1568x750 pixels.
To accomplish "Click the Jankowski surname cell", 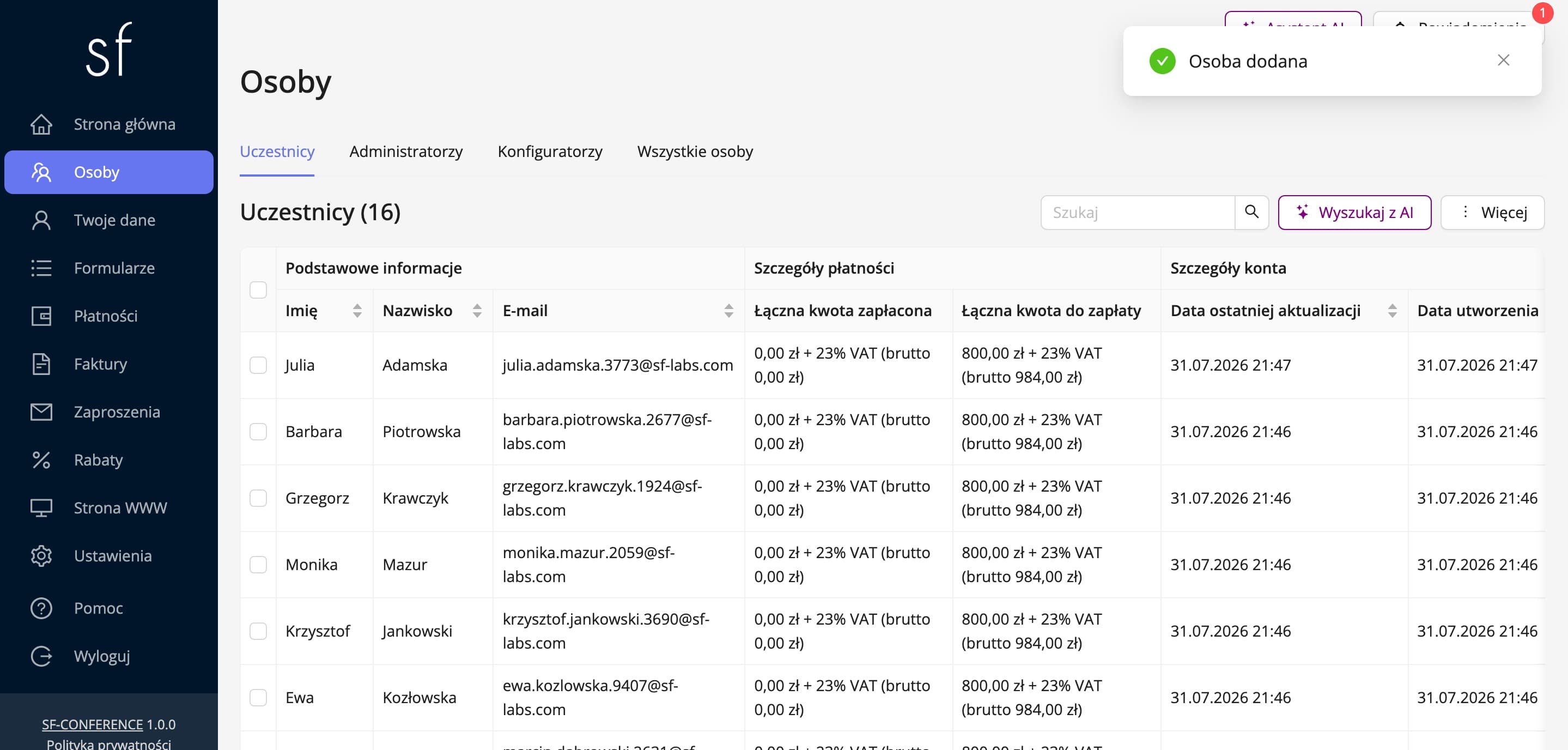I will (433, 631).
